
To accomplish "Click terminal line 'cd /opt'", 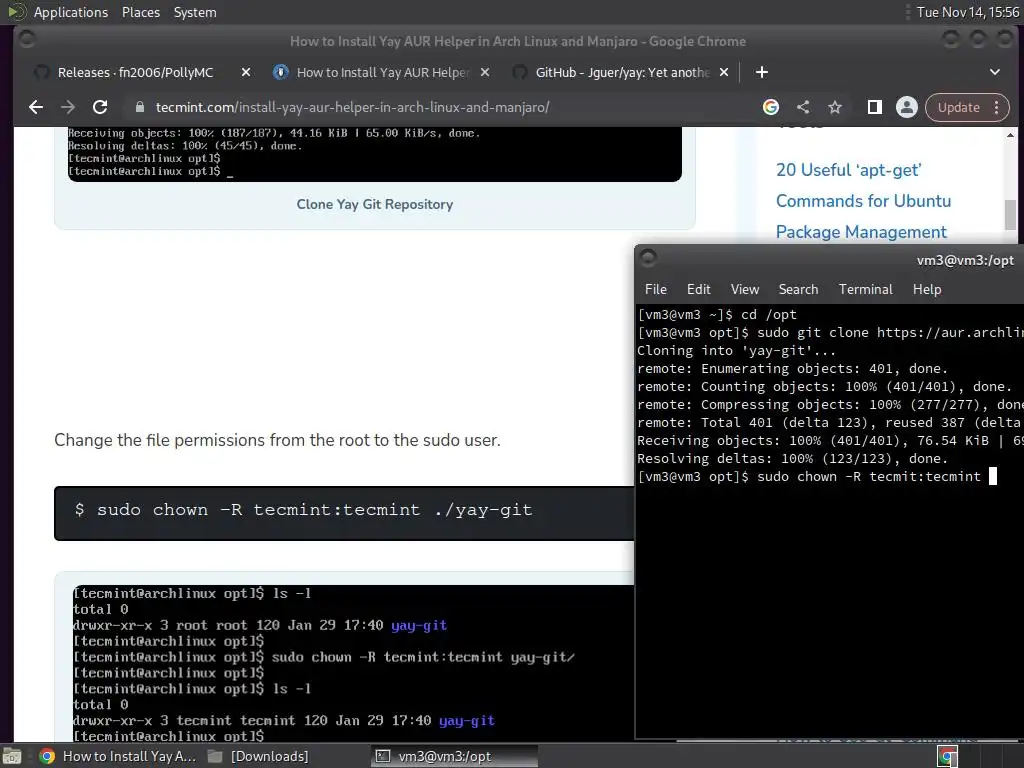I will click(x=717, y=314).
